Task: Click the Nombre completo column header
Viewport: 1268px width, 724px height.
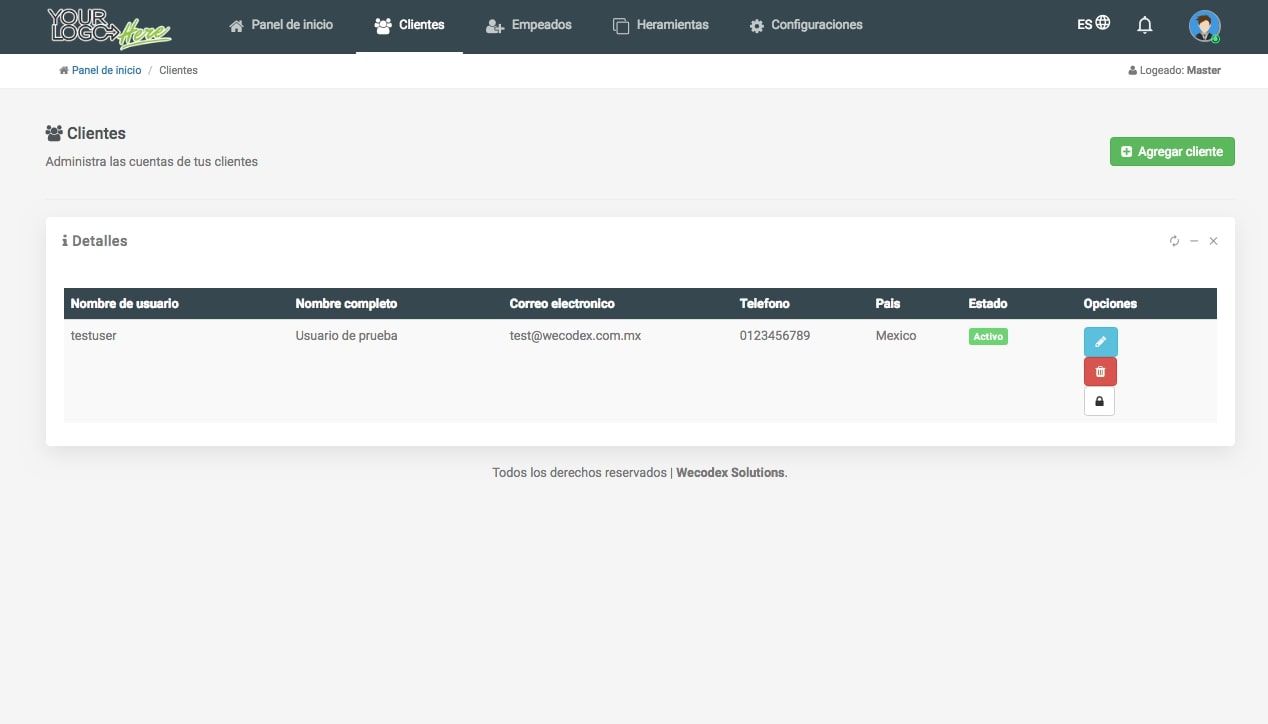Action: click(x=346, y=304)
